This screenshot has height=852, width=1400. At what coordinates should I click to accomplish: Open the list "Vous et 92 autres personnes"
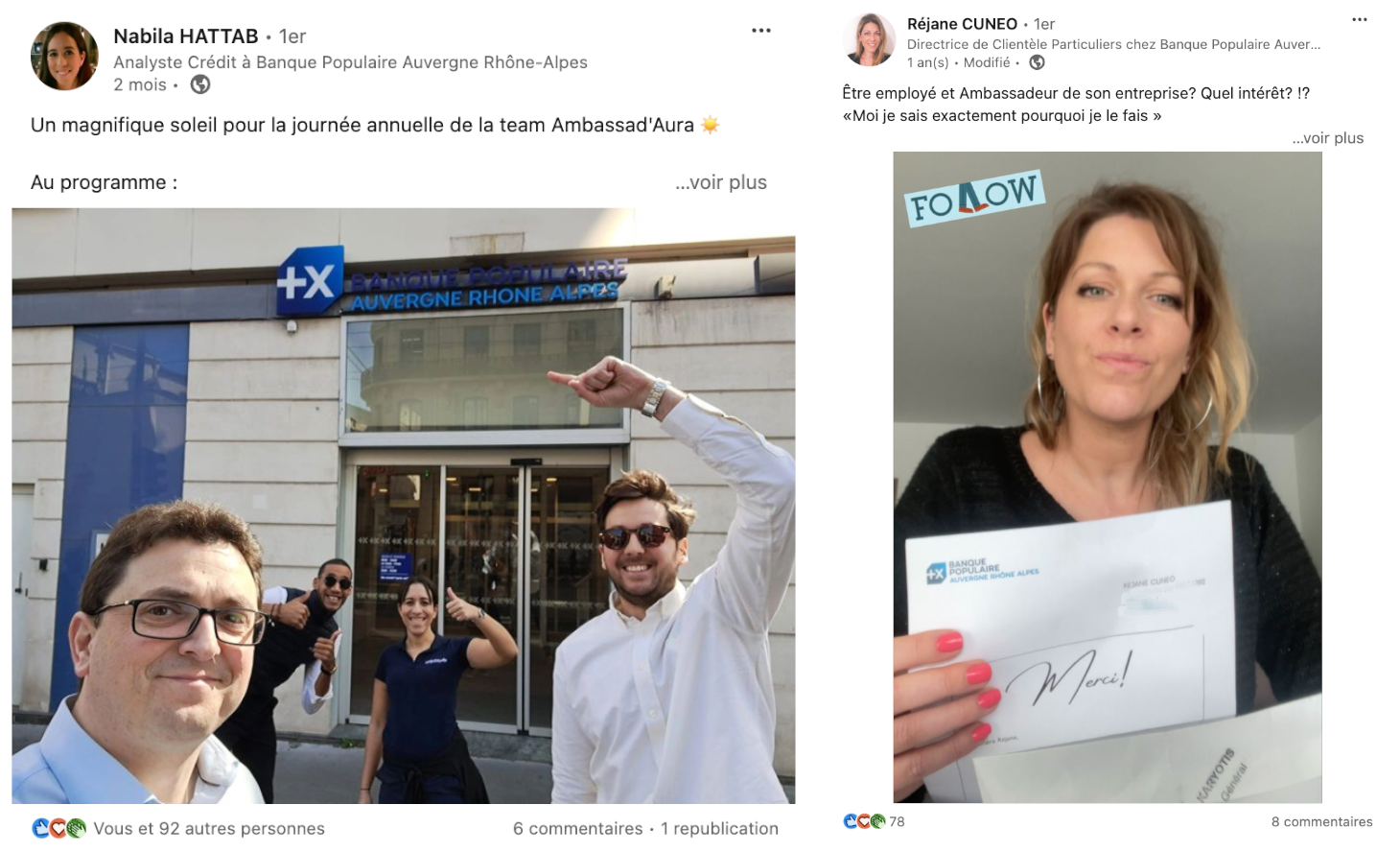(x=209, y=828)
